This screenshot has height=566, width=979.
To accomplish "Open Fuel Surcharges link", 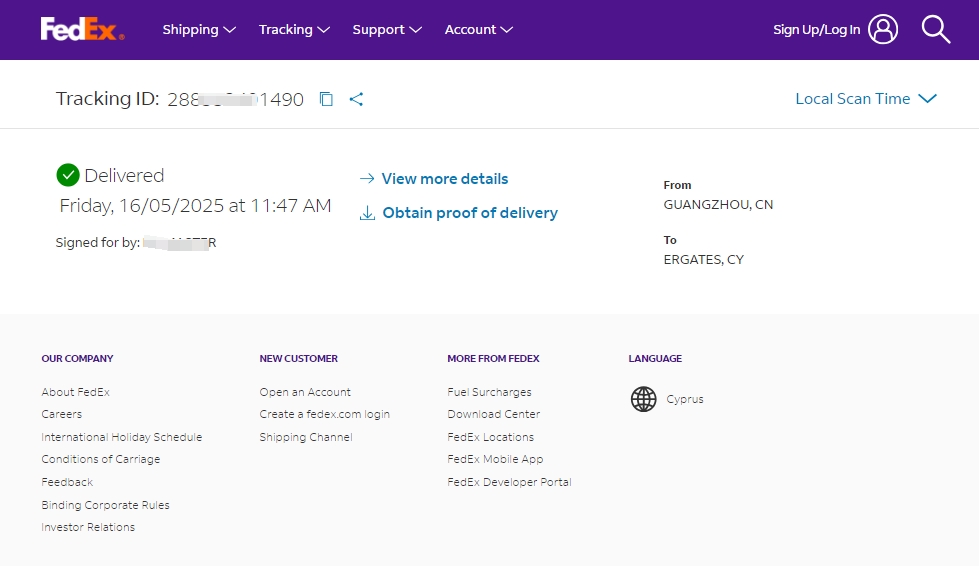I will click(490, 392).
